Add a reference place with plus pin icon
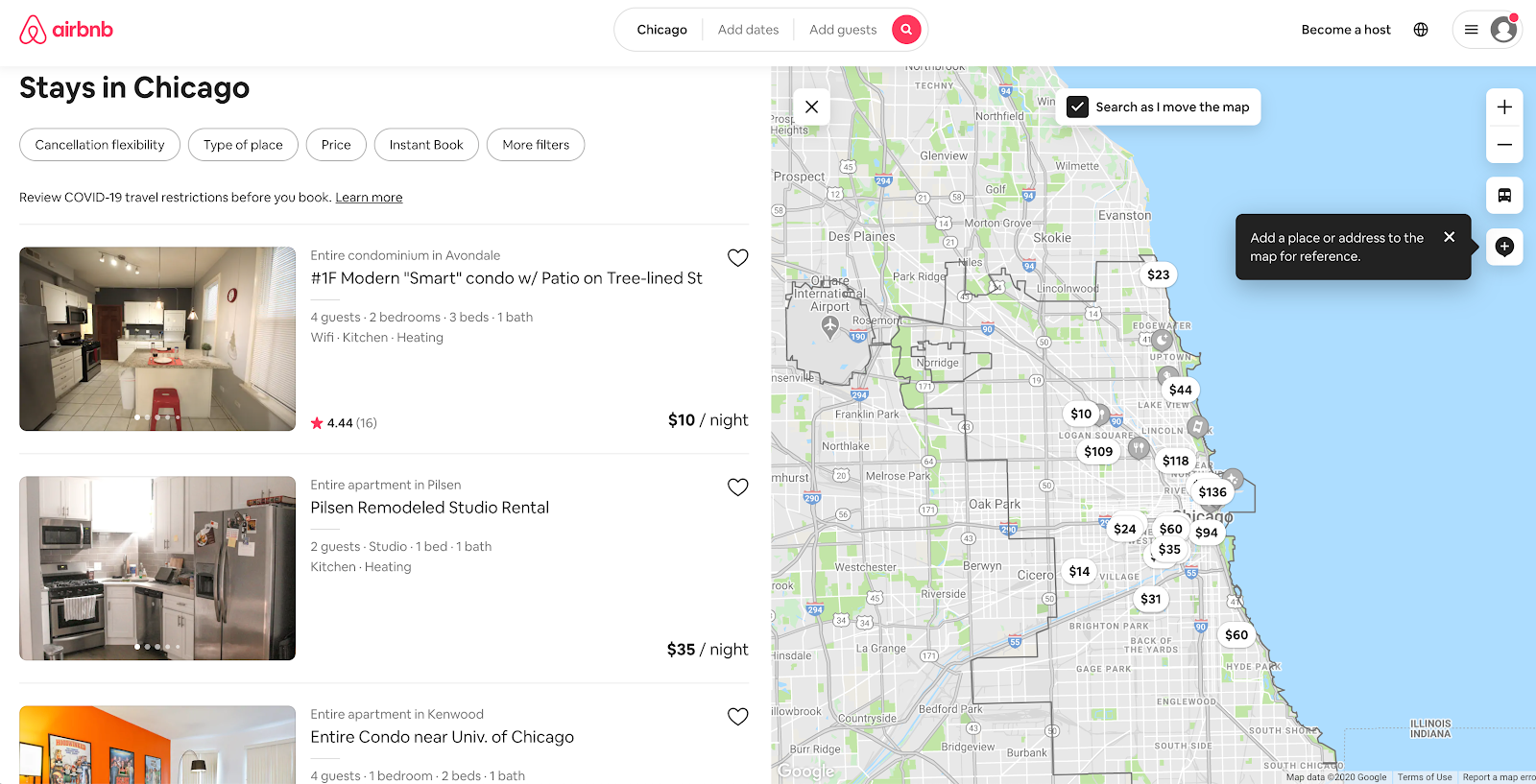1536x784 pixels. [1504, 247]
